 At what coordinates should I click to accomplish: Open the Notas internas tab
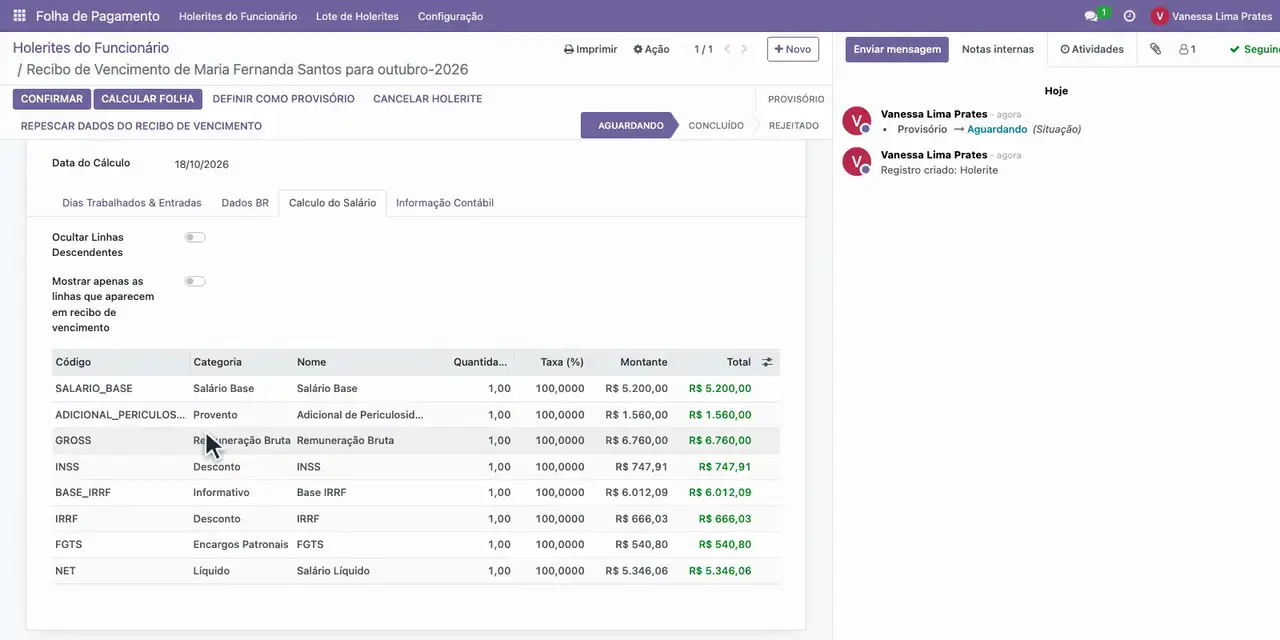(x=998, y=49)
